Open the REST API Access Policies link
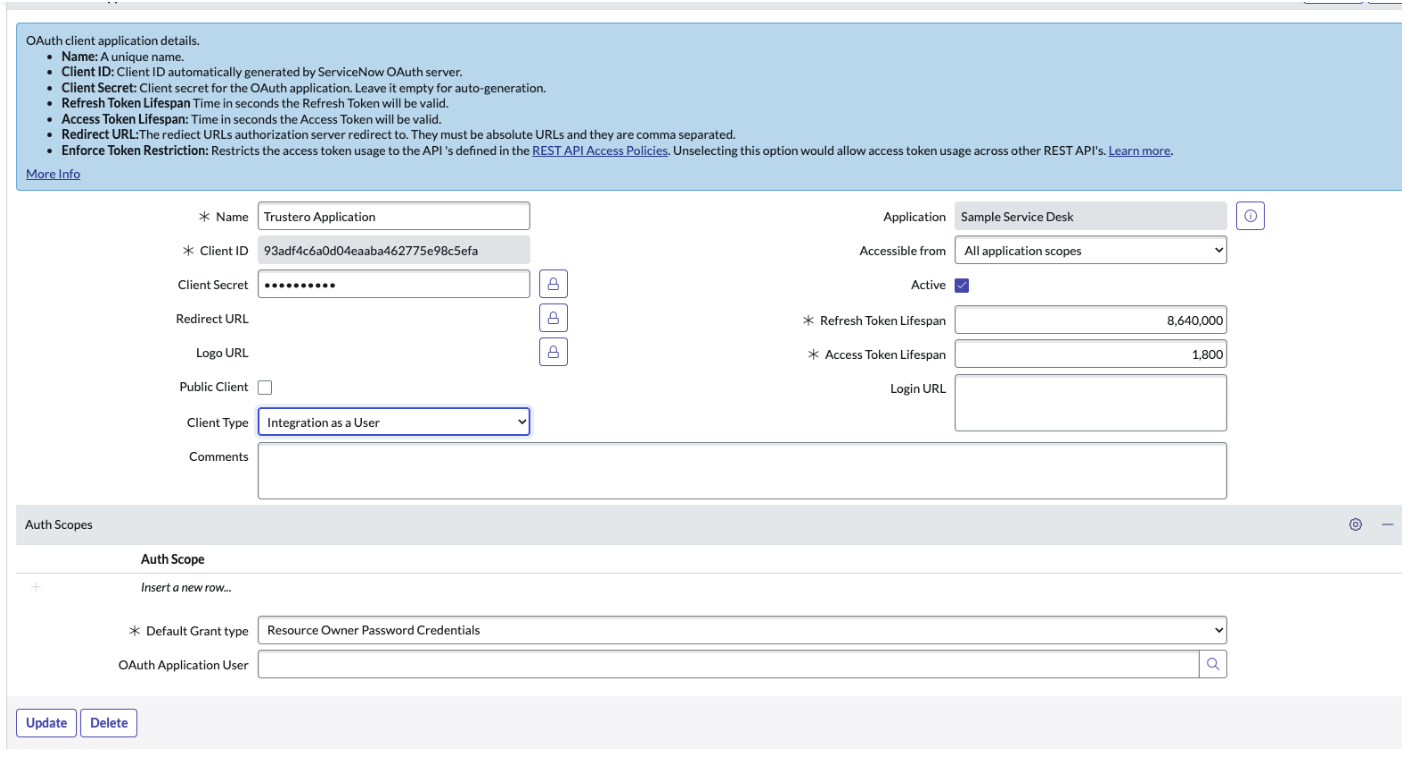 600,152
